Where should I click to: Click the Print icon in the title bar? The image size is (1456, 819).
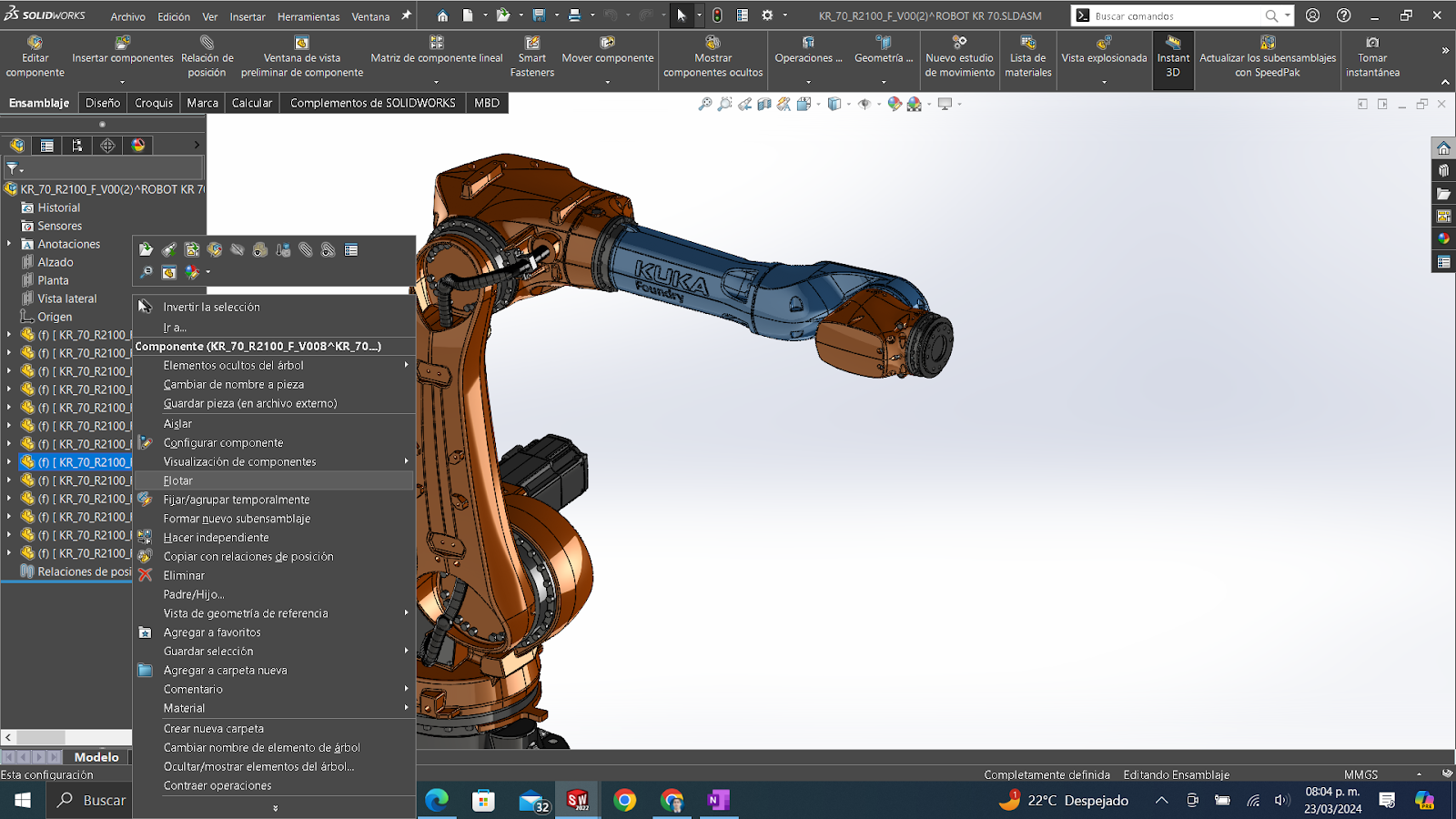point(574,15)
